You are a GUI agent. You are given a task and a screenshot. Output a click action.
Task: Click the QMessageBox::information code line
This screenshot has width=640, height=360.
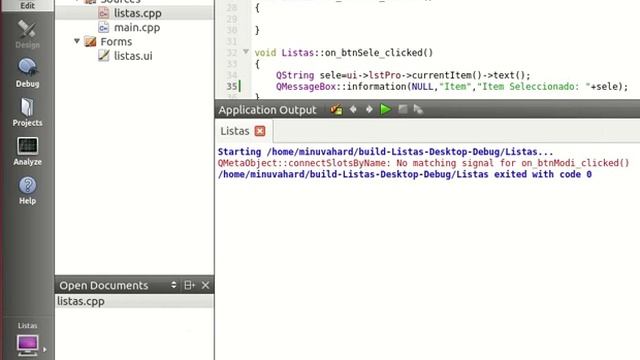452,87
